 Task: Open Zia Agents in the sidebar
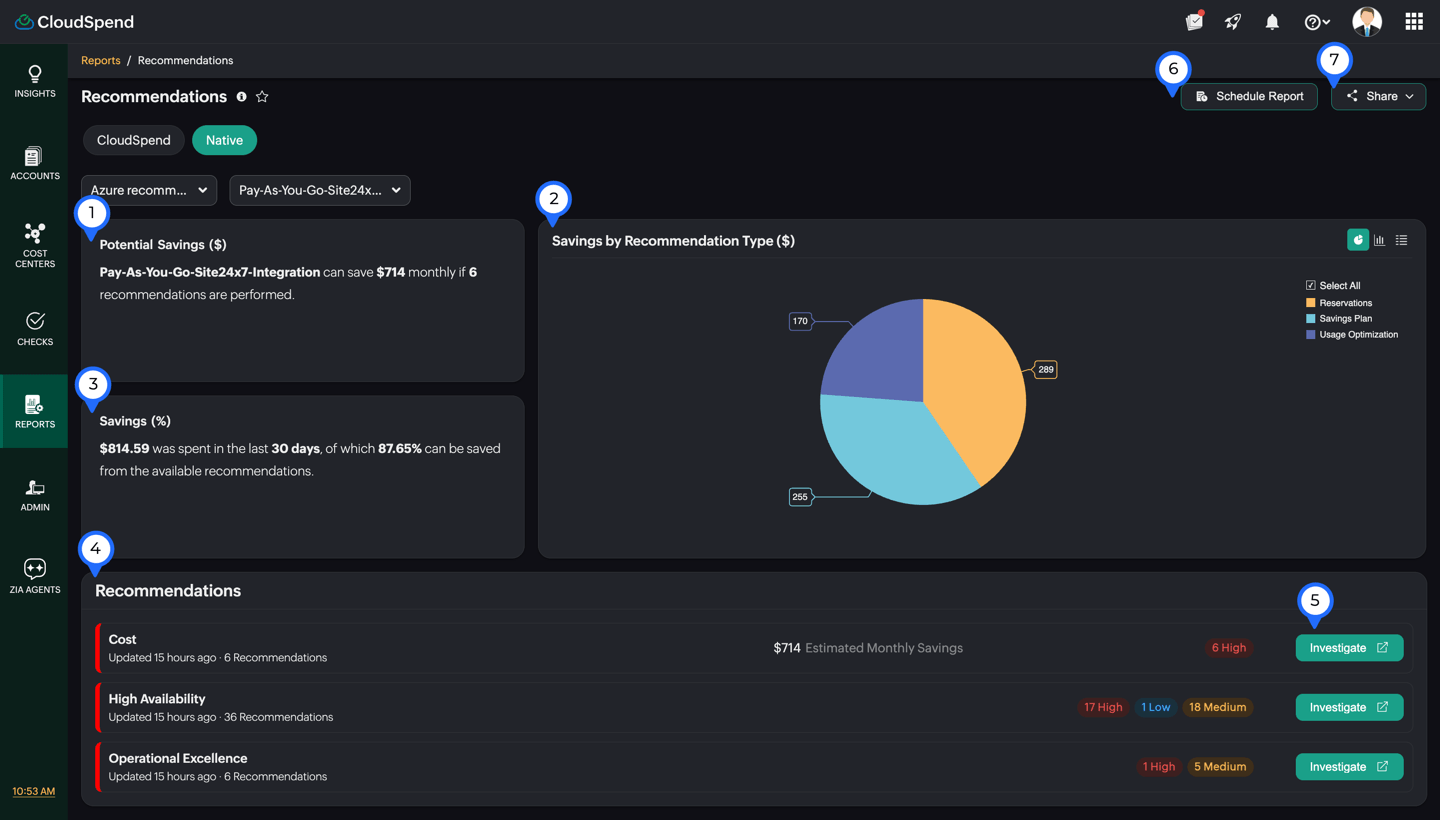(34, 577)
